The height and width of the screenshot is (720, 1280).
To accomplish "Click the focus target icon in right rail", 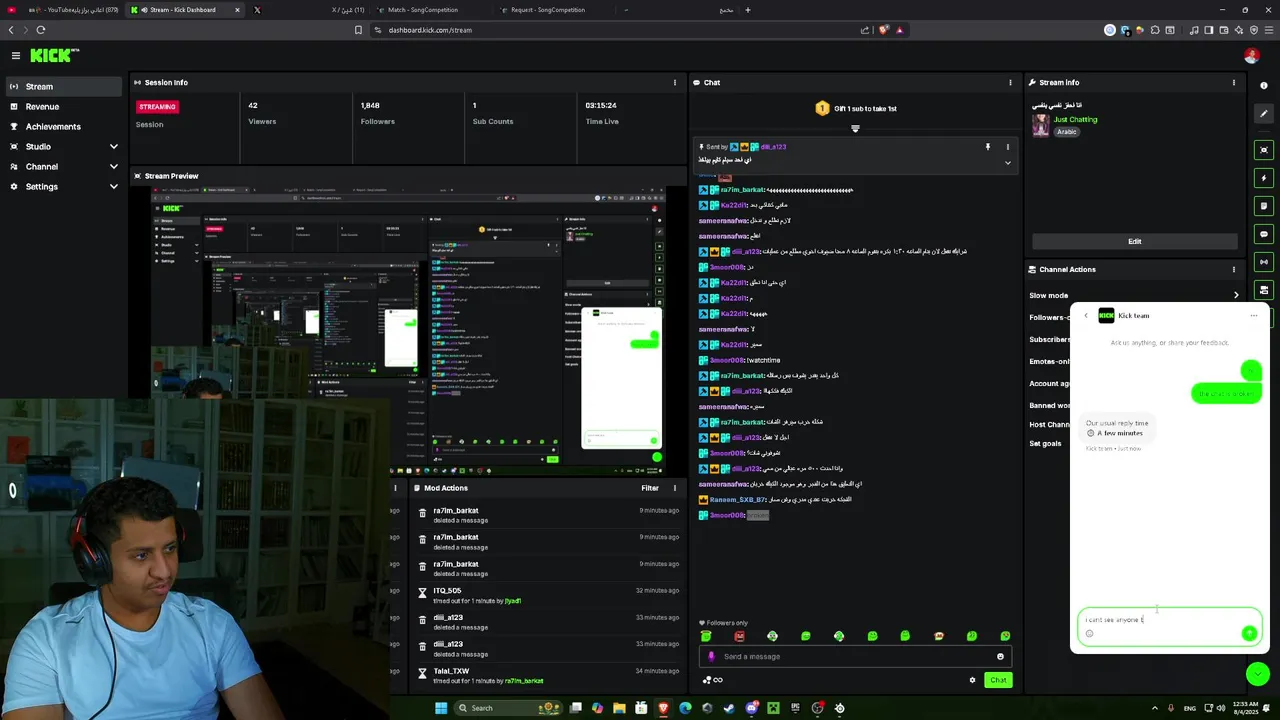I will pyautogui.click(x=1264, y=150).
